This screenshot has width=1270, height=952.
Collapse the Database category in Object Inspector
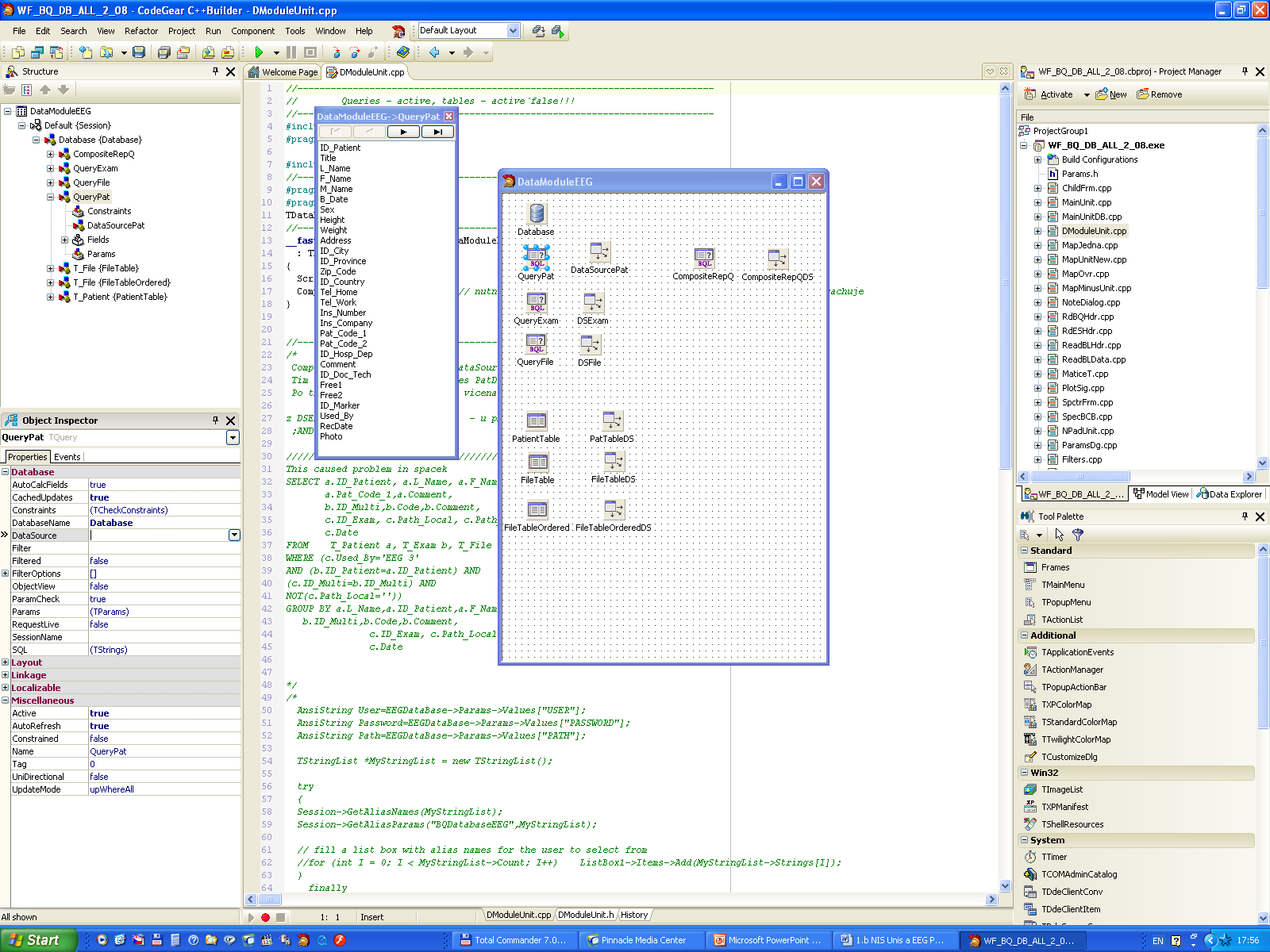[6, 472]
